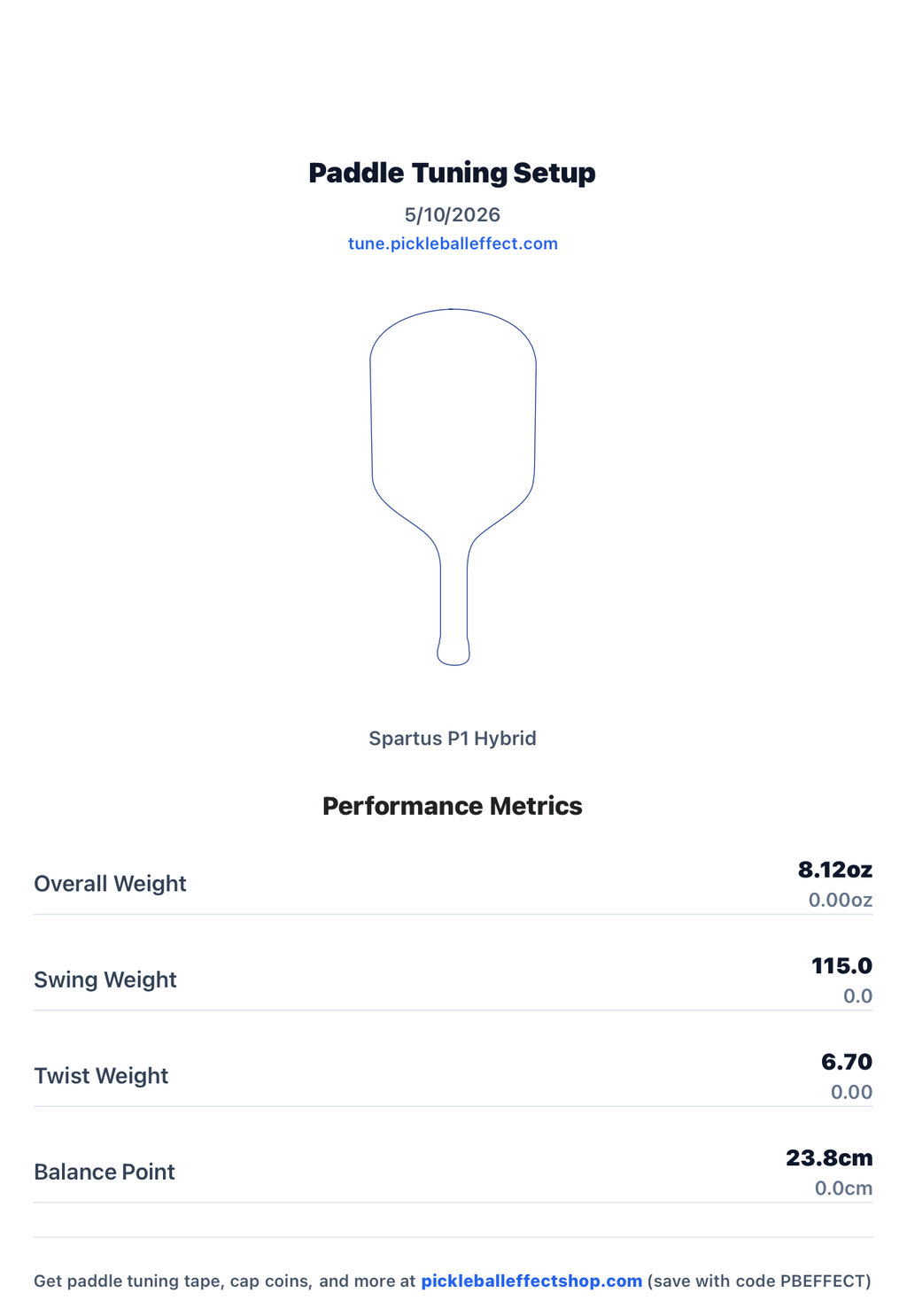Click the Spartus P1 Hybrid paddle name
Screen dimensions: 907x1316
click(453, 738)
